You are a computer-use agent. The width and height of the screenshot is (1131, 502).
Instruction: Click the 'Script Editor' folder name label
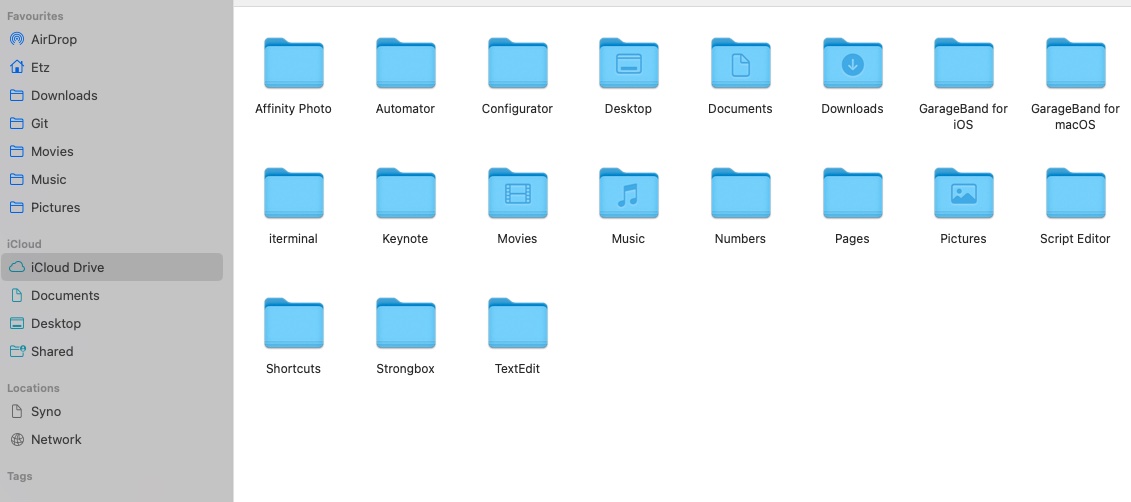[1075, 239]
